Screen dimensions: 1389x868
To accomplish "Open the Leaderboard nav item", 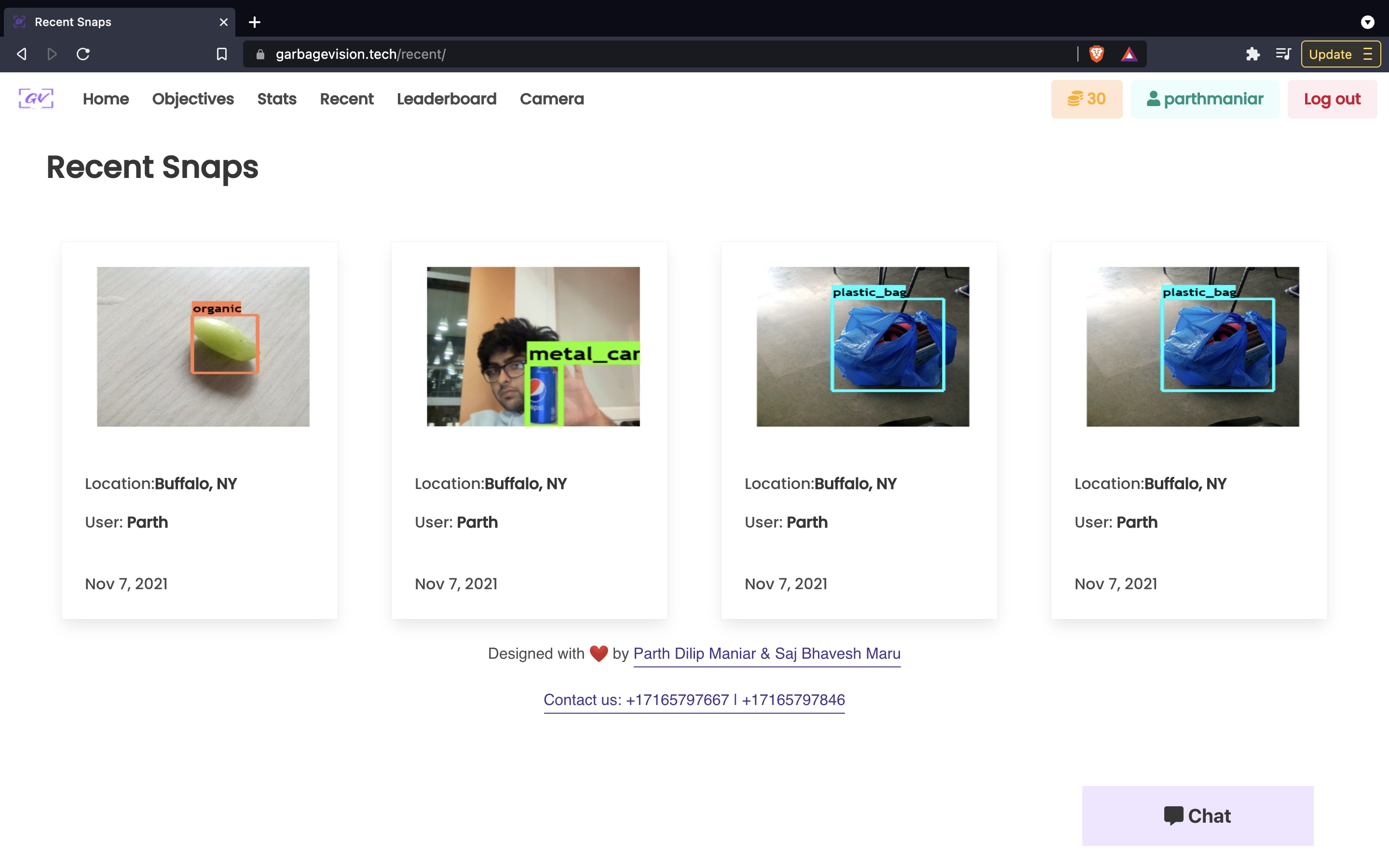I will click(447, 99).
